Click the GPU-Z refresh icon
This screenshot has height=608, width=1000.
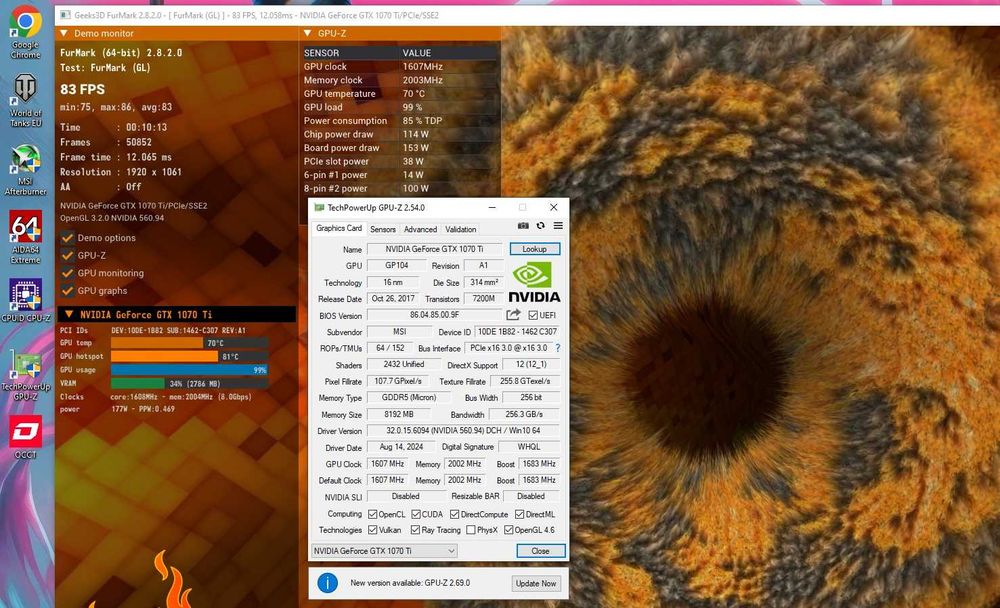[x=541, y=226]
